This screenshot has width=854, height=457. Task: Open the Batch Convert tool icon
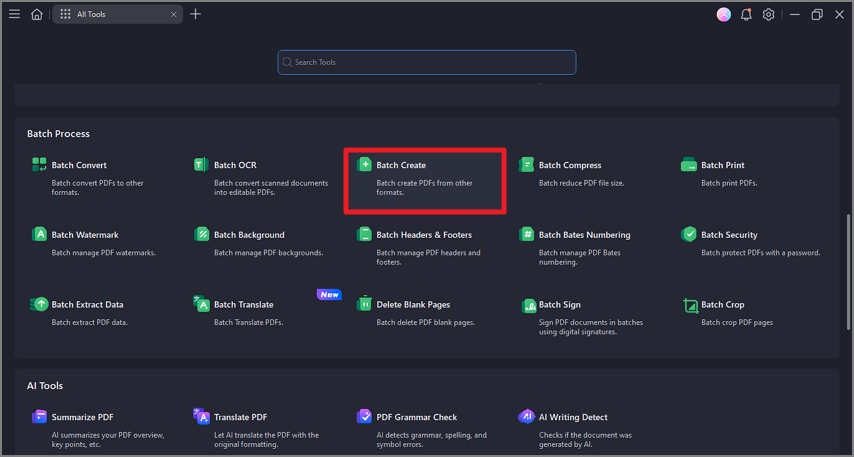[39, 164]
